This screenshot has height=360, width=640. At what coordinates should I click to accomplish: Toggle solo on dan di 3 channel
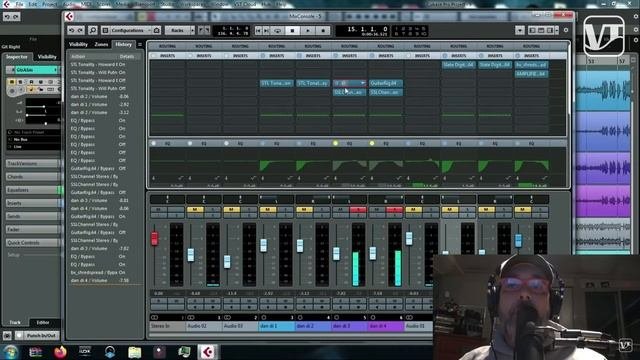click(x=358, y=209)
